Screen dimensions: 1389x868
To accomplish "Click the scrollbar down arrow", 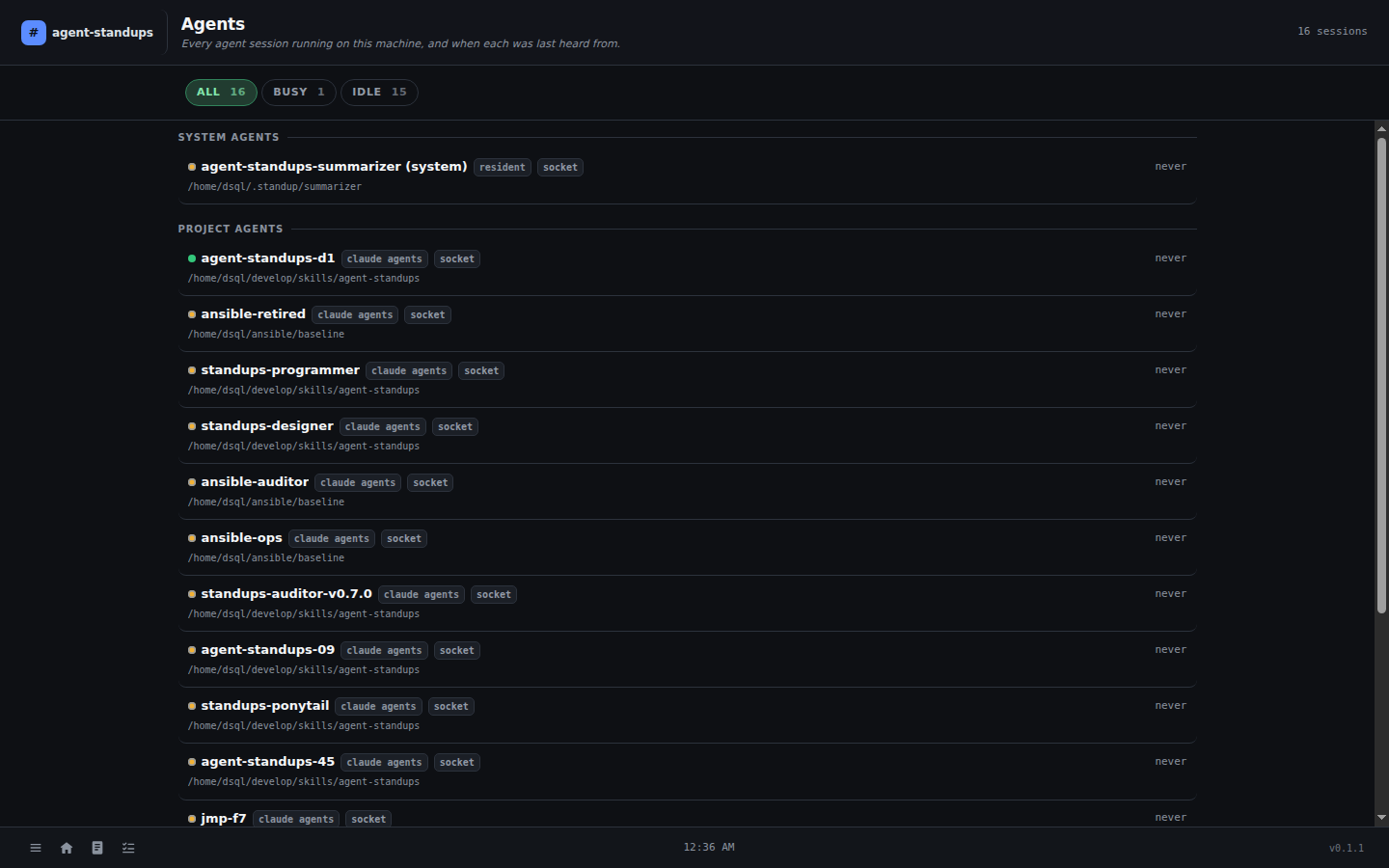I will pos(1381,818).
